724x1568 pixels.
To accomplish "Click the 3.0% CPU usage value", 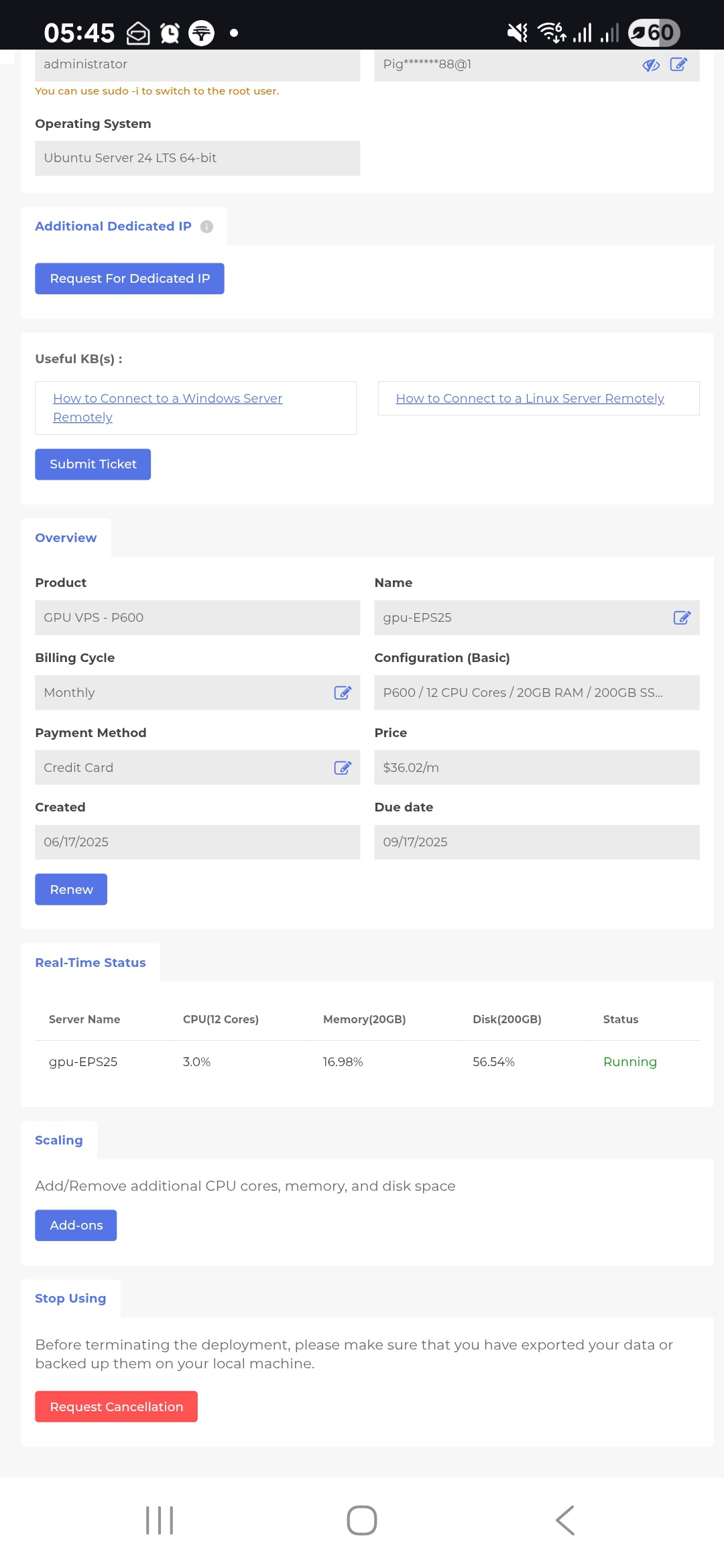I will coord(196,1062).
